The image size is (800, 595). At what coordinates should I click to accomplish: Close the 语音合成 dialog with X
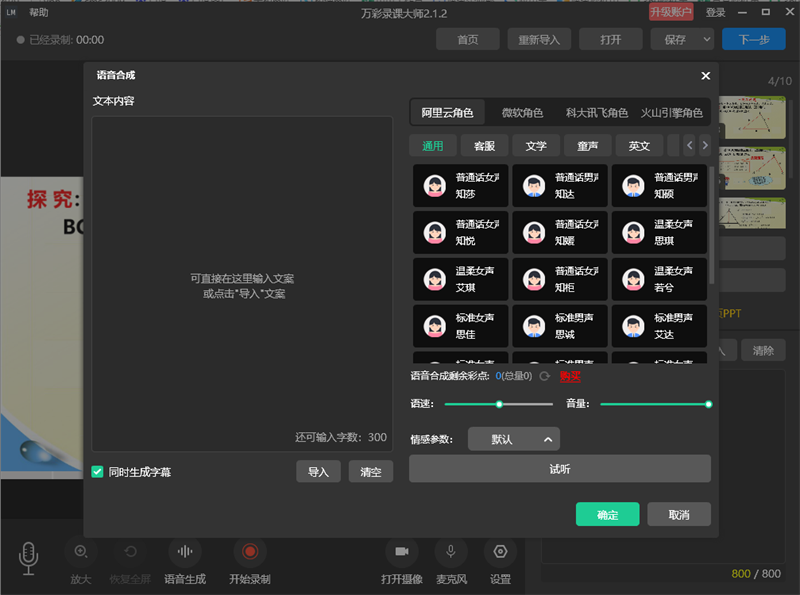pos(705,76)
